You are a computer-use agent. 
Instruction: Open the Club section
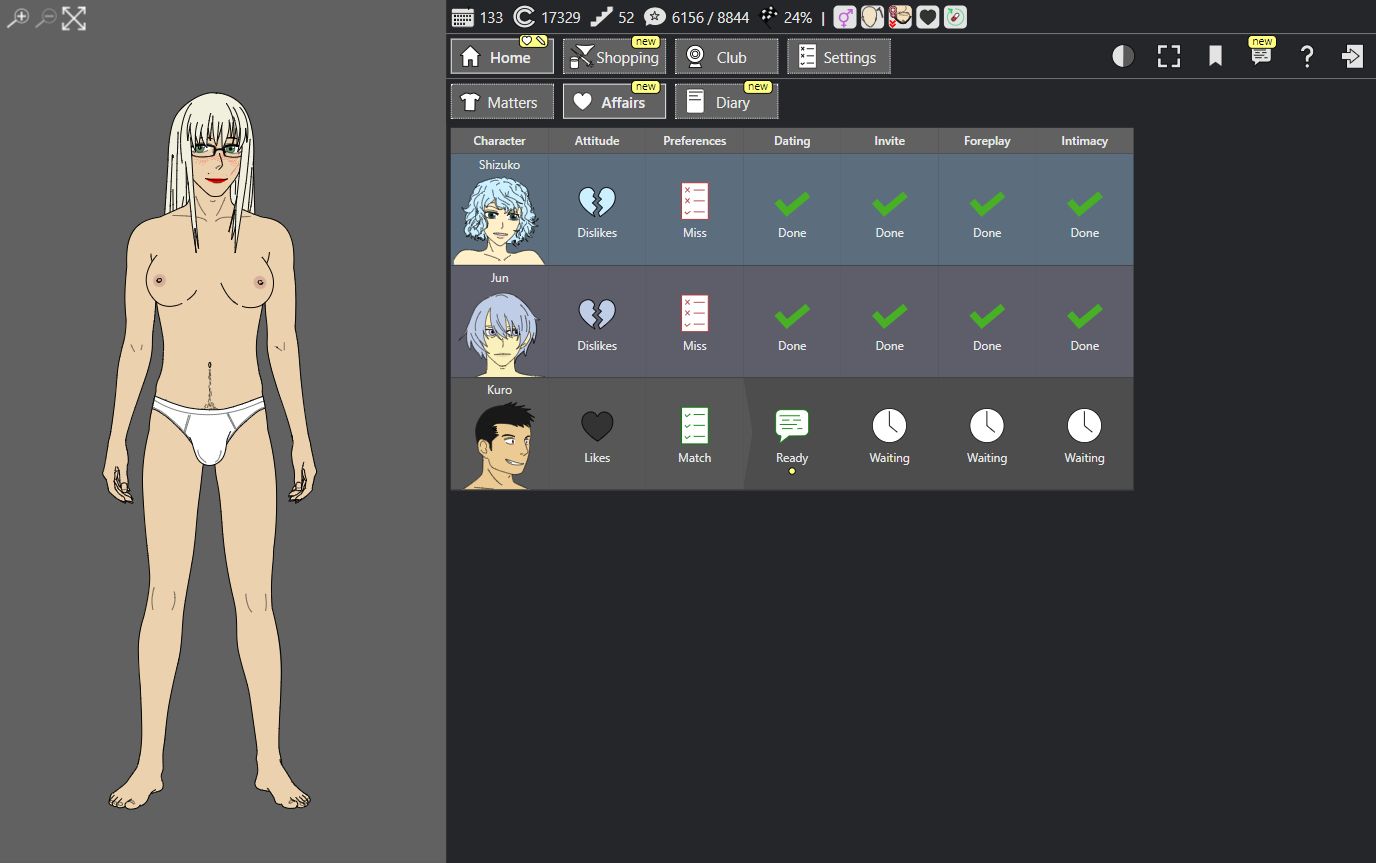pyautogui.click(x=726, y=57)
